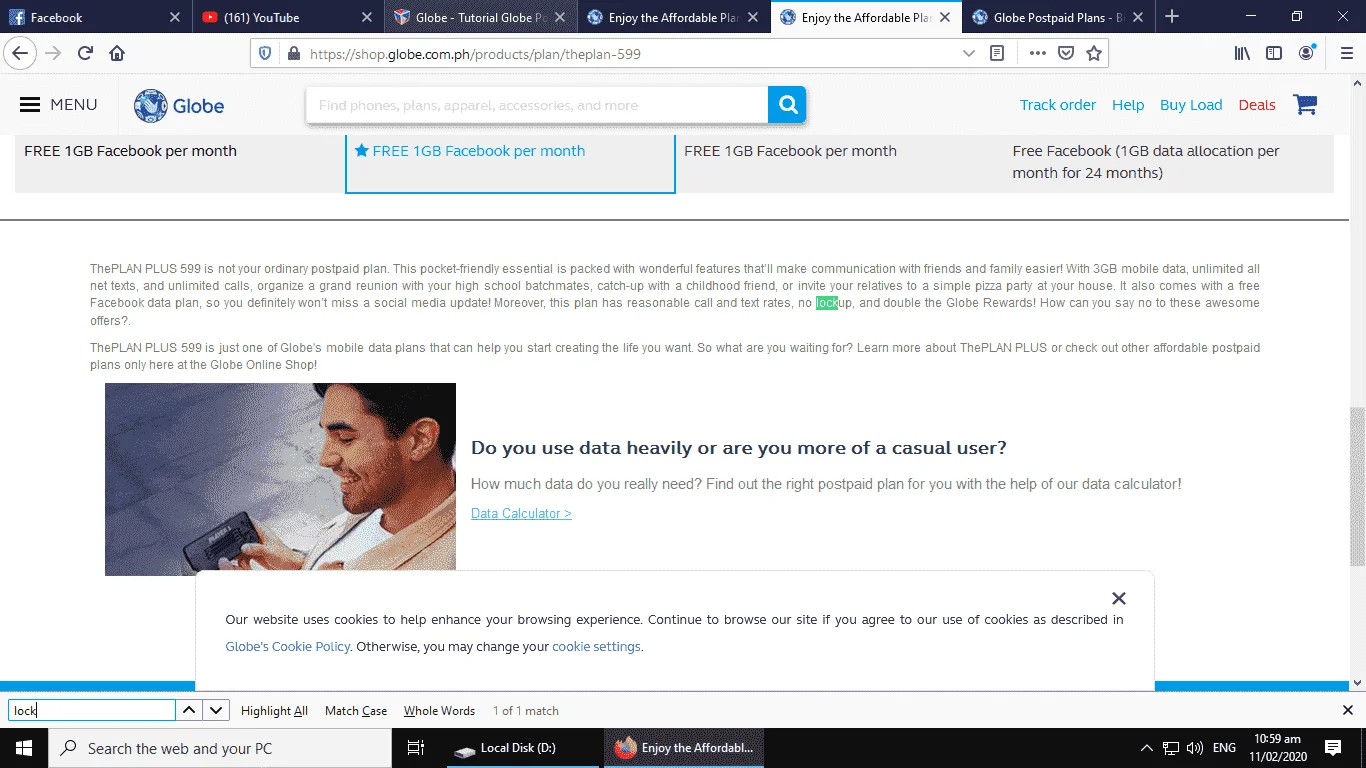Close the Facebook tab
Screen dimensions: 1366x768
(175, 17)
